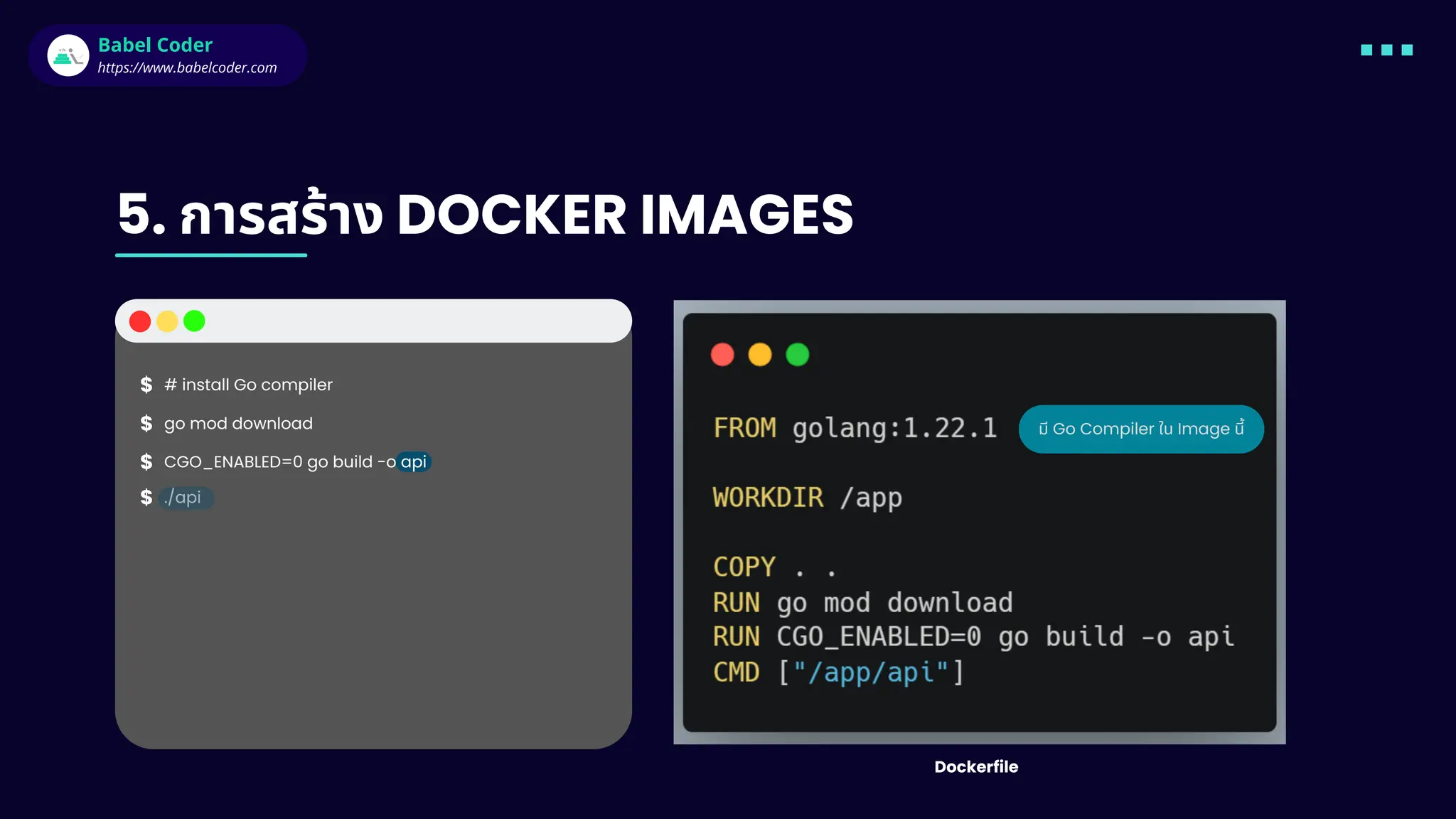Click the dollar prompt before './api'
1456x819 pixels.
coord(146,498)
